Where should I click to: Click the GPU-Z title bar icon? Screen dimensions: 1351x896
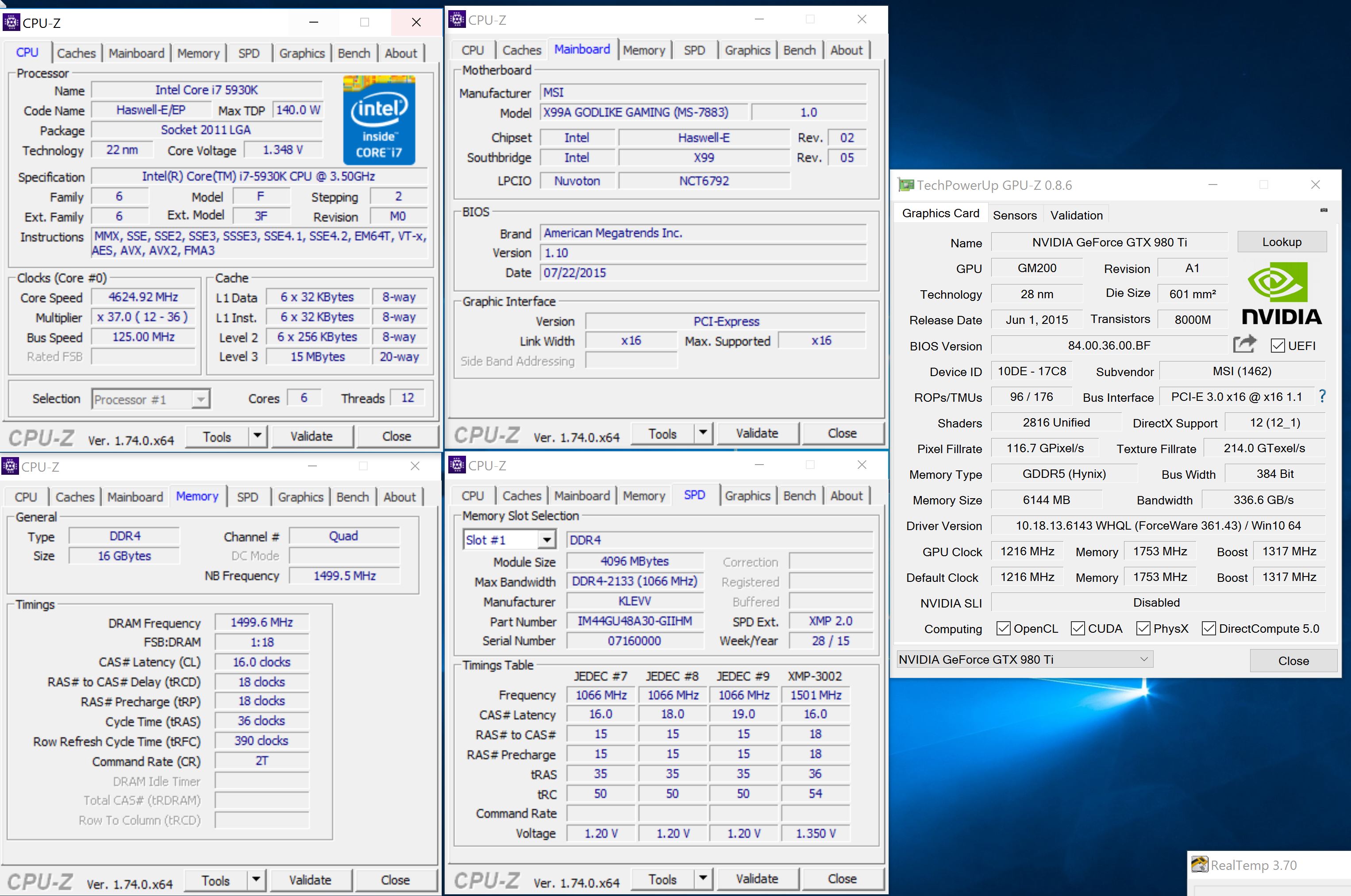906,185
